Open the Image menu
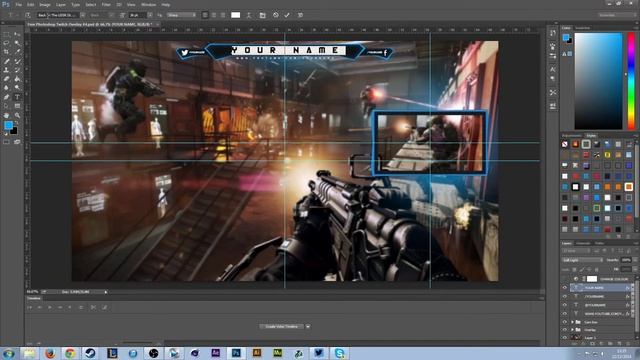 [x=45, y=4]
